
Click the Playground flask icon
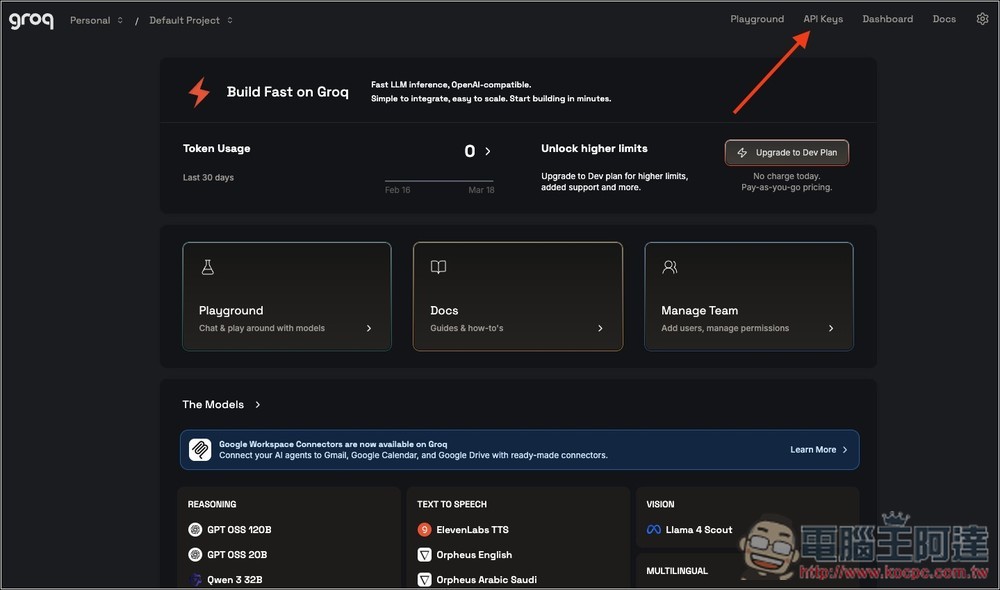pyautogui.click(x=208, y=267)
